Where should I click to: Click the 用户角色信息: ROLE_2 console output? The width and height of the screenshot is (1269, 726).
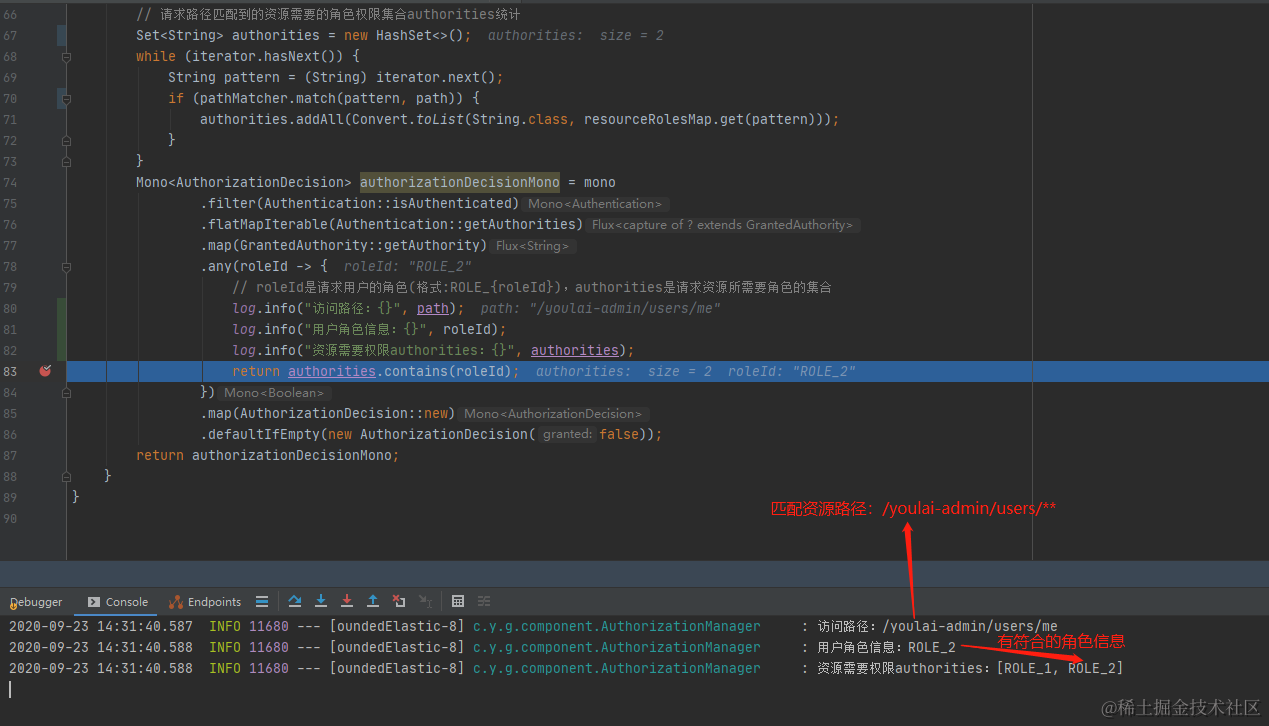coord(886,648)
